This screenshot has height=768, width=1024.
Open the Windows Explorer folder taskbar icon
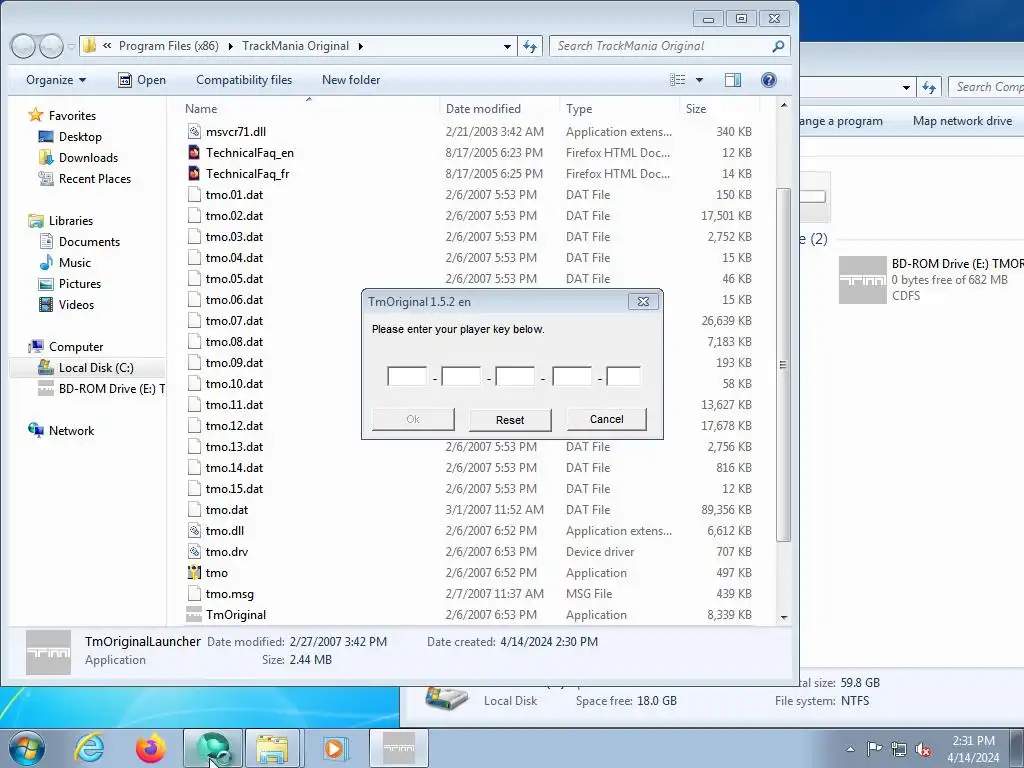click(x=272, y=748)
